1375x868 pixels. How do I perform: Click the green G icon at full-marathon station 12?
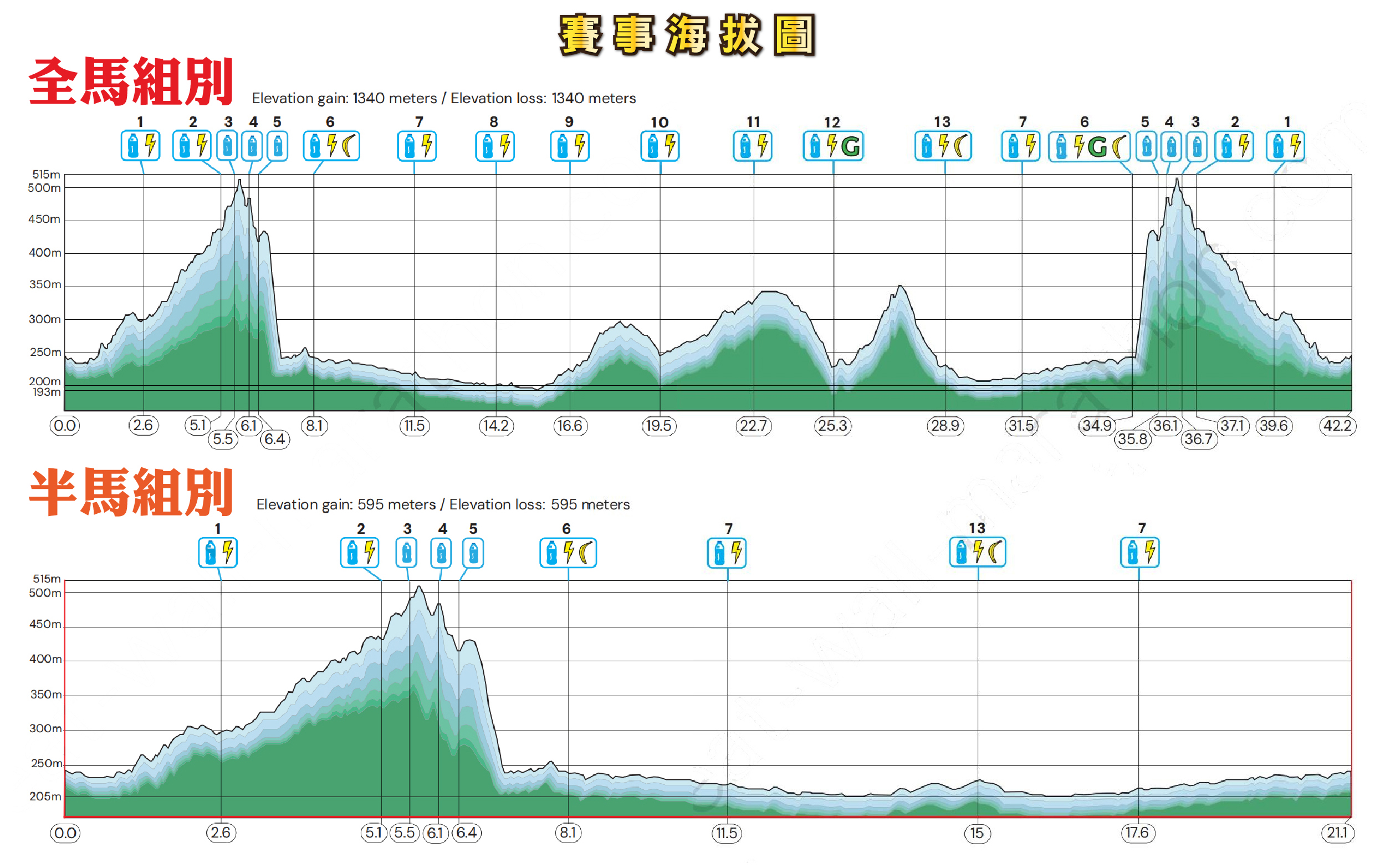(850, 146)
